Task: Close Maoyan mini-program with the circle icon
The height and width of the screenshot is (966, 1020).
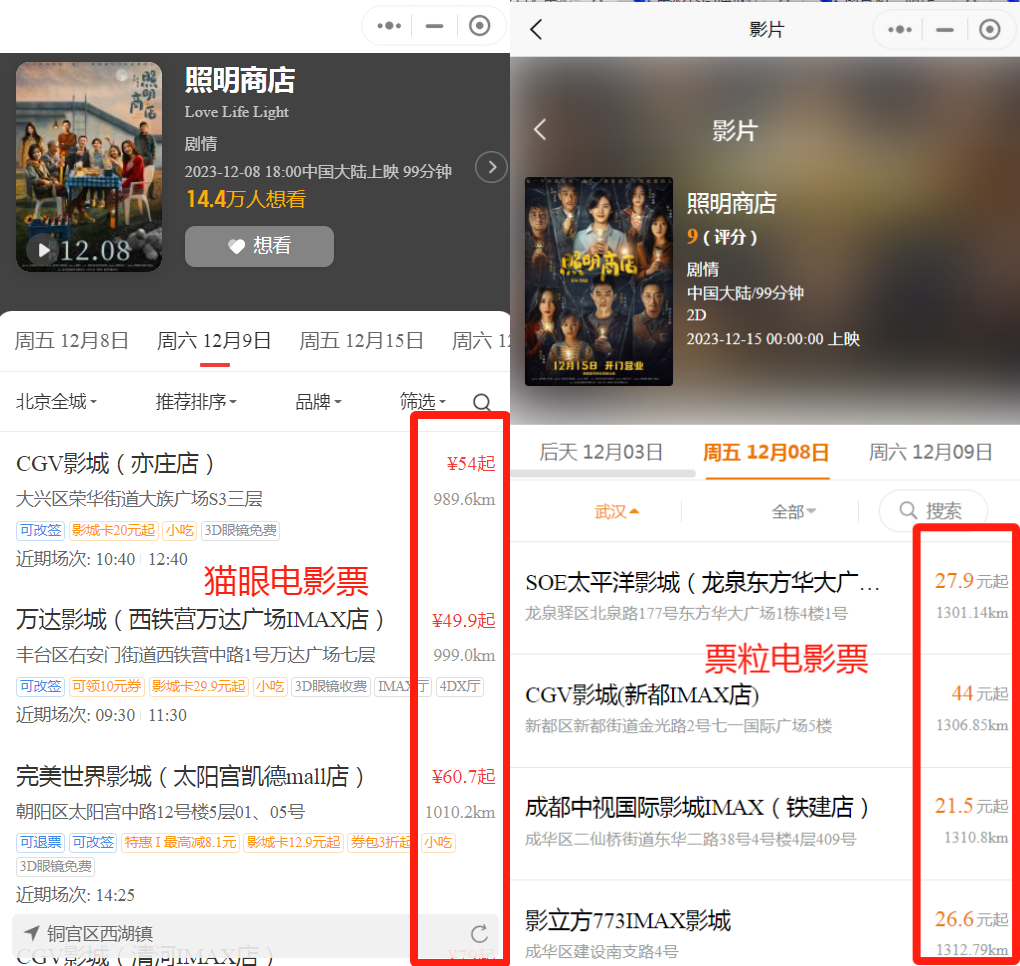Action: 479,26
